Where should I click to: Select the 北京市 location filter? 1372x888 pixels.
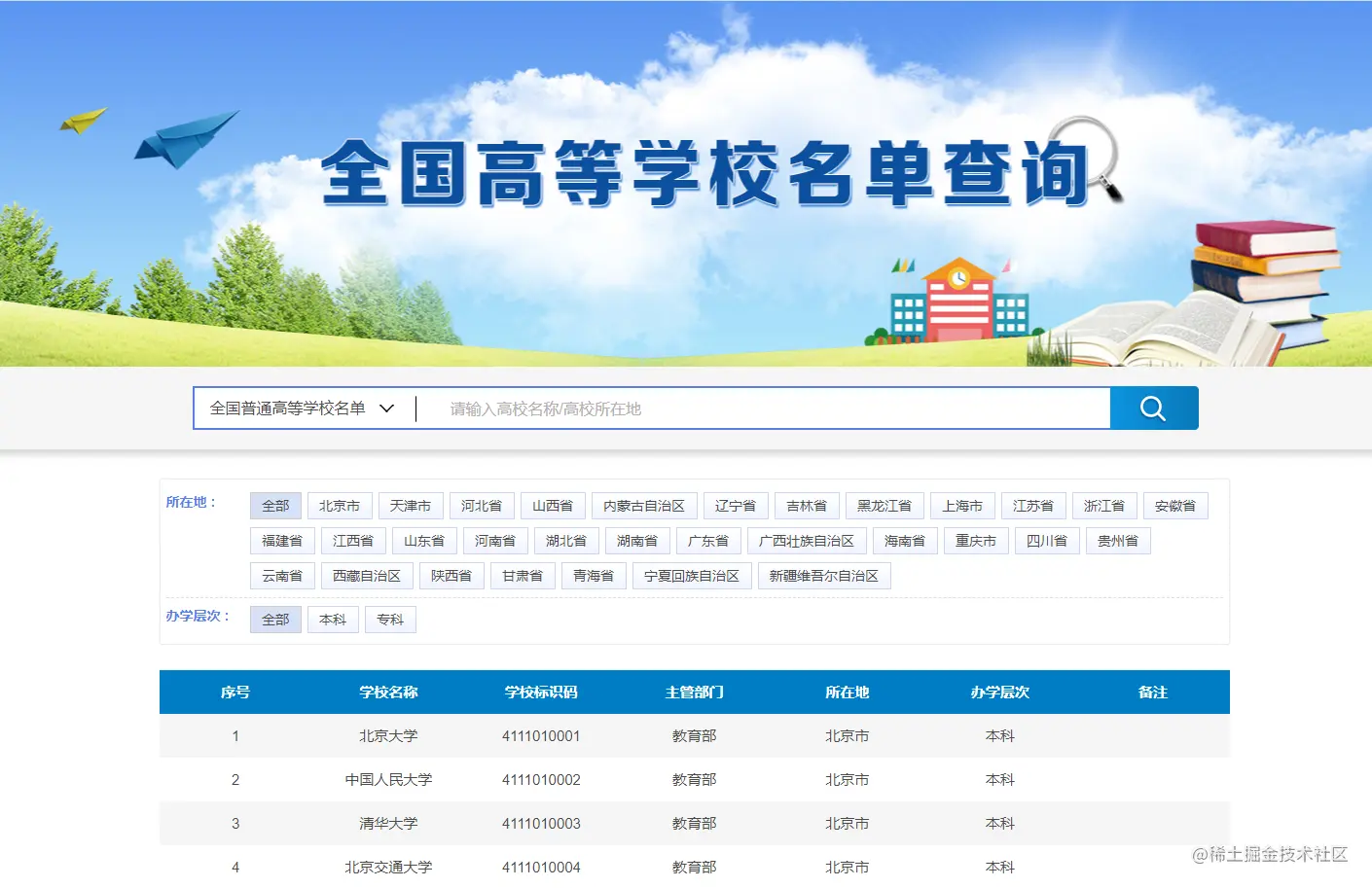click(x=340, y=505)
